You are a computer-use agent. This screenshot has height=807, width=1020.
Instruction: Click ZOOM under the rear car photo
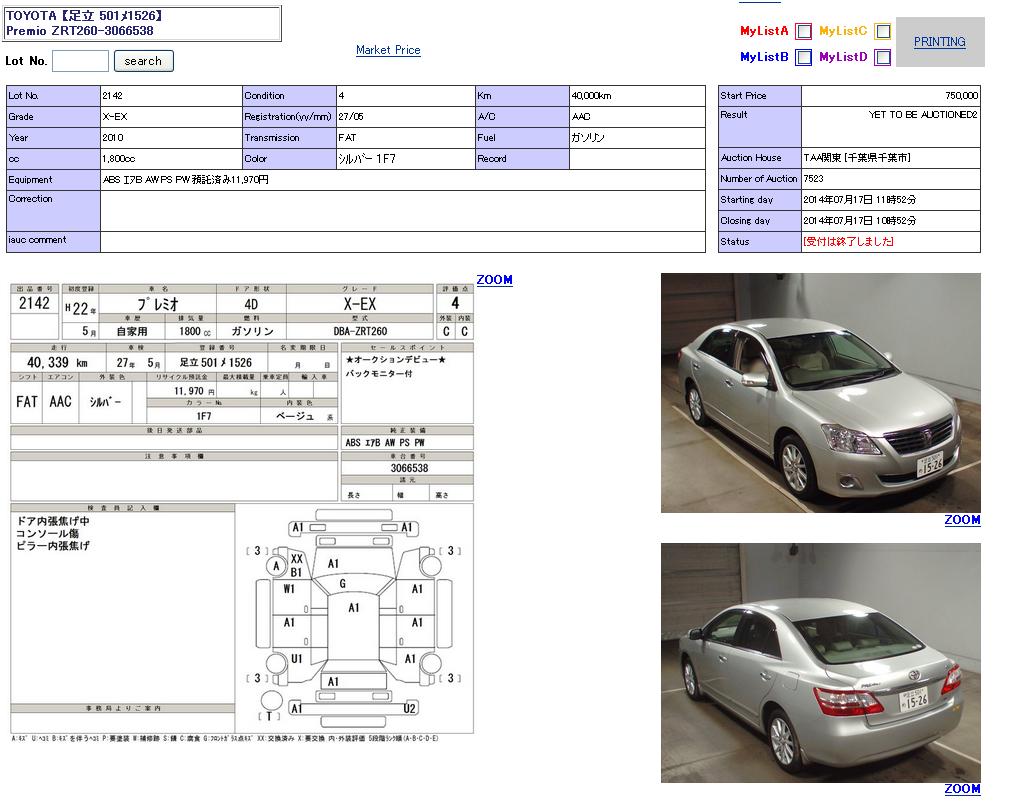pyautogui.click(x=962, y=789)
